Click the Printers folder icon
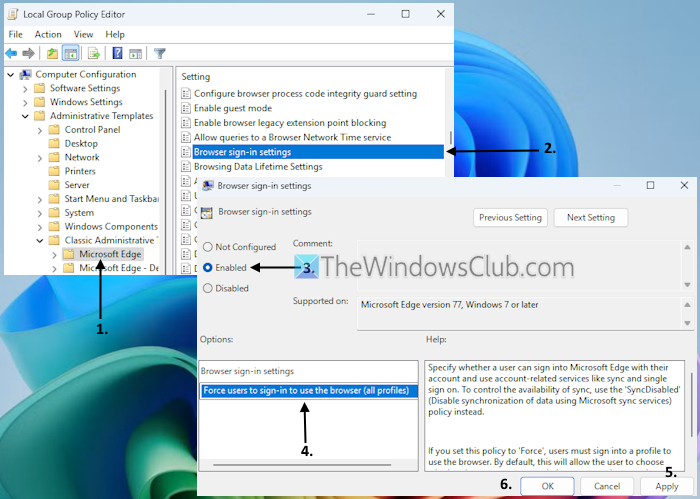Viewport: 700px width, 499px height. point(54,171)
